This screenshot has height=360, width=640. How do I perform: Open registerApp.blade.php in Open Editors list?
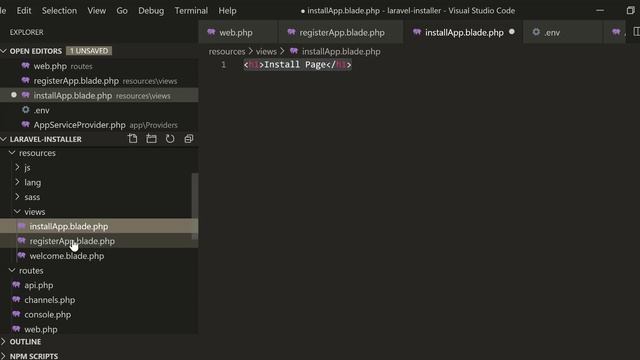(99, 80)
